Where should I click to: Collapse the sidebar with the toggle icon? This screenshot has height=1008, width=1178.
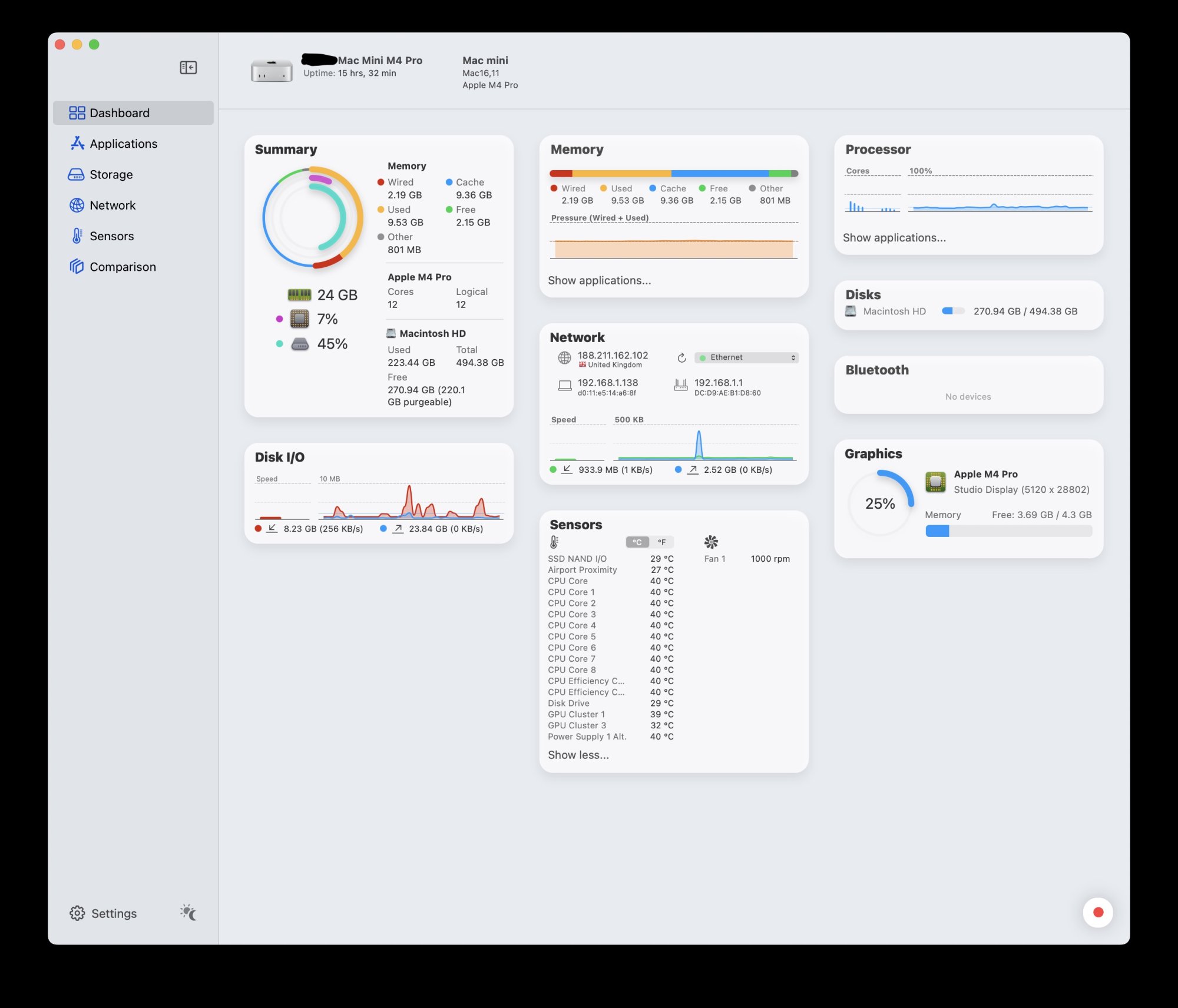tap(188, 68)
